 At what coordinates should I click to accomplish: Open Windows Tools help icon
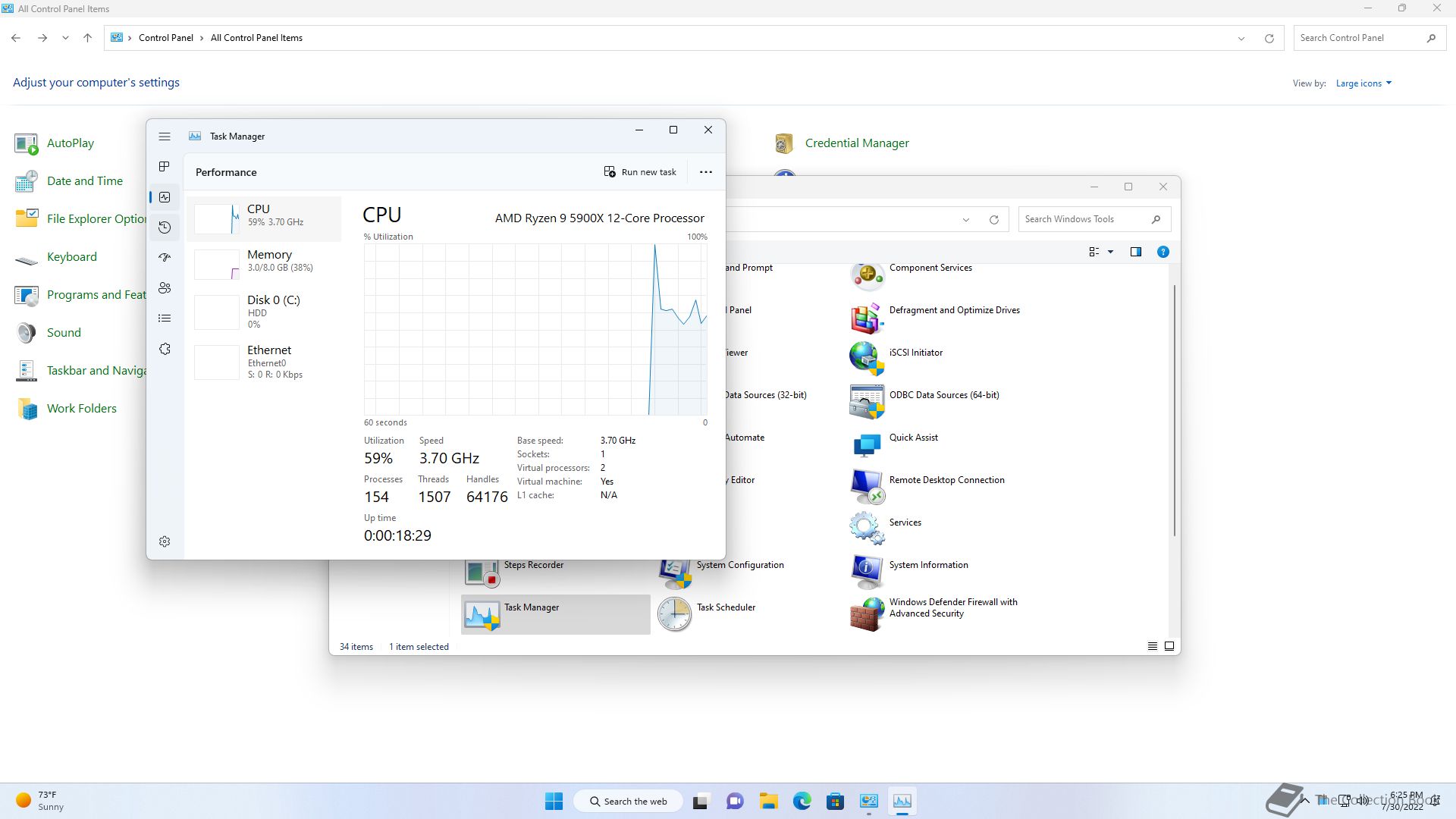[x=1163, y=252]
